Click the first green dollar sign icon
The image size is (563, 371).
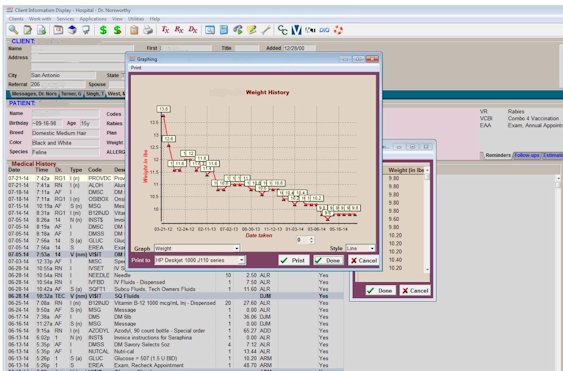point(103,30)
